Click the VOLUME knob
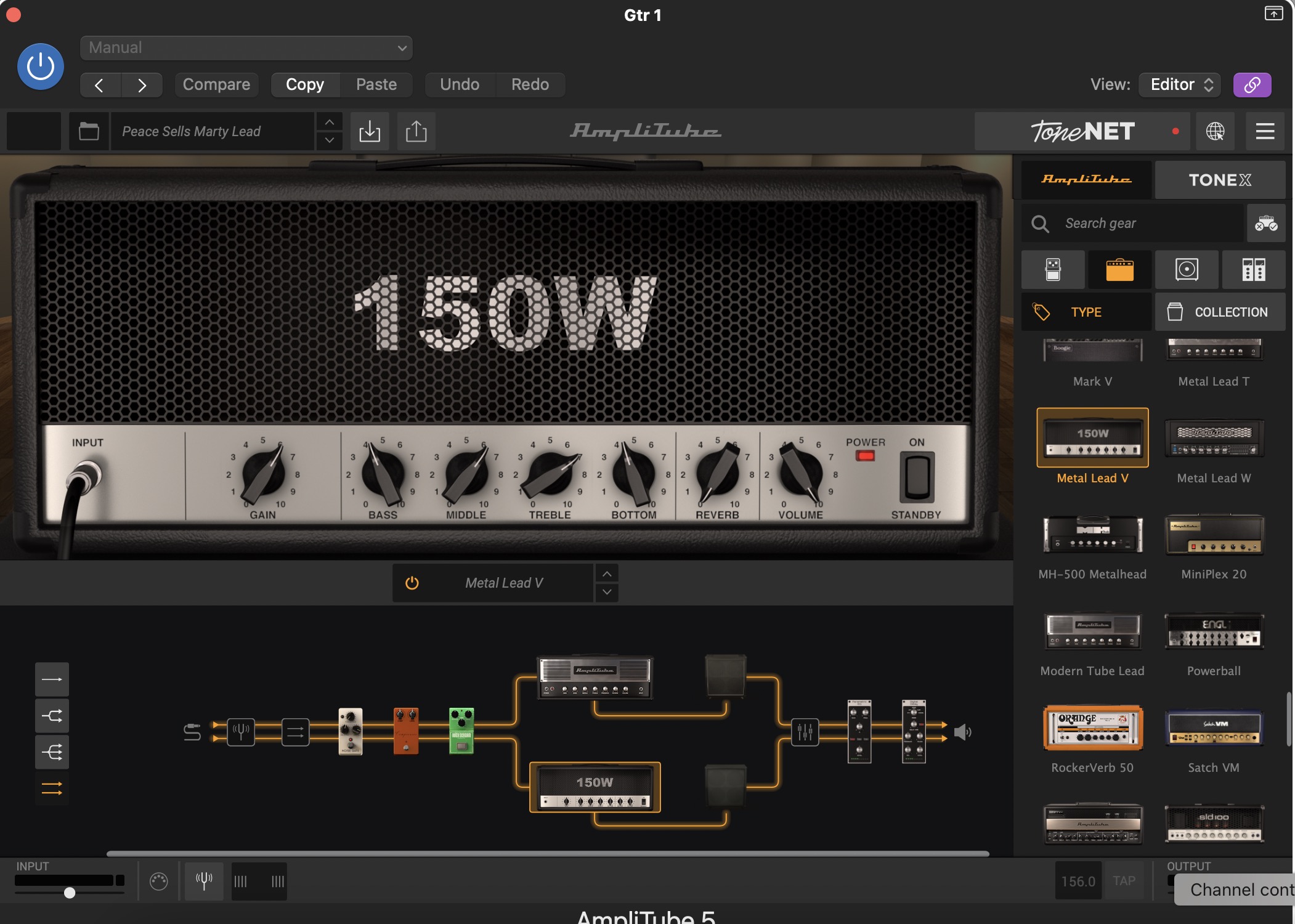The height and width of the screenshot is (924, 1295). click(x=800, y=474)
